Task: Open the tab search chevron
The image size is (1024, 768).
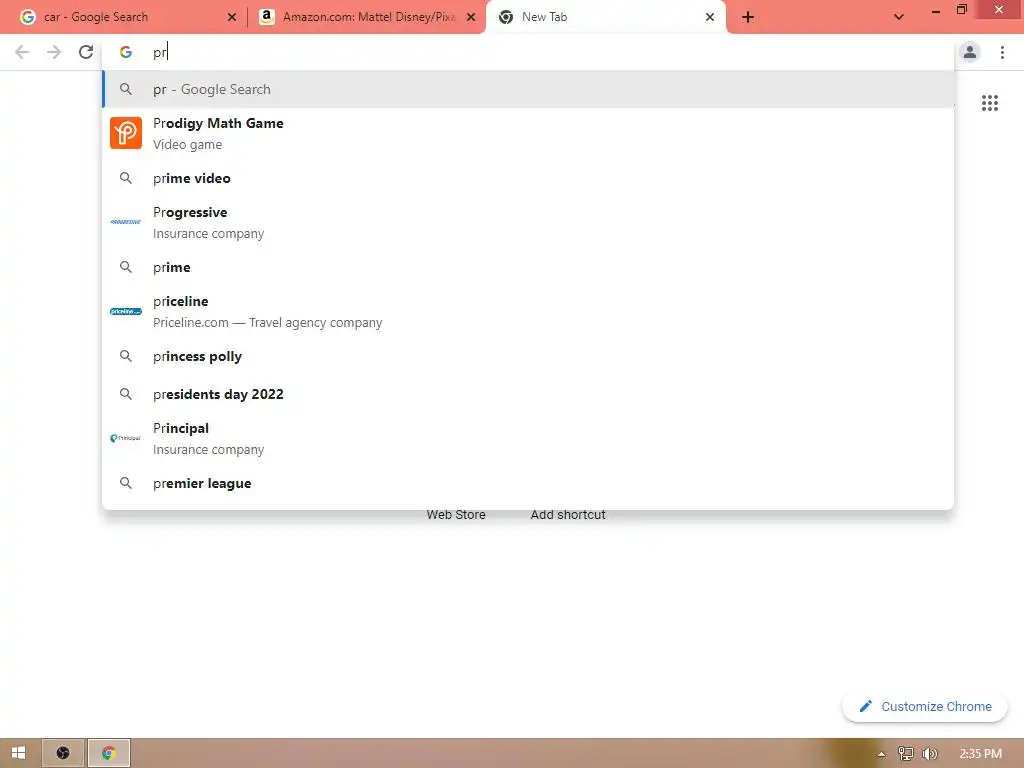Action: point(899,17)
